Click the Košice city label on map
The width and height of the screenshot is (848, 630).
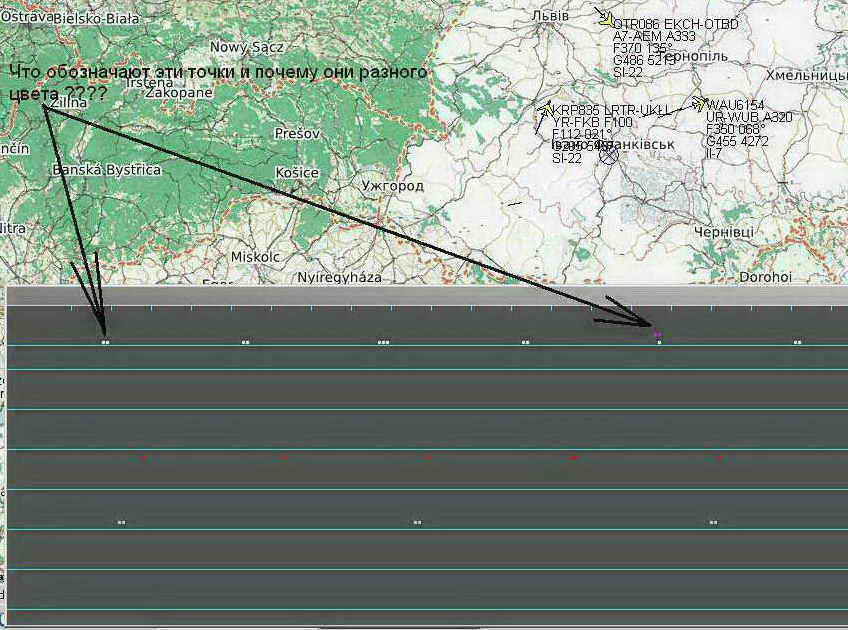tap(297, 173)
